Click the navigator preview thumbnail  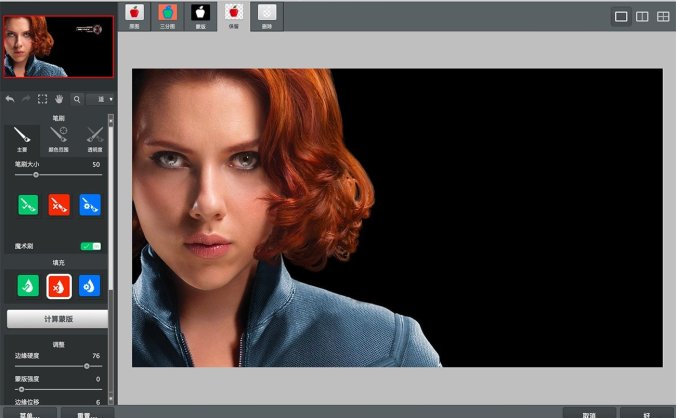point(58,46)
